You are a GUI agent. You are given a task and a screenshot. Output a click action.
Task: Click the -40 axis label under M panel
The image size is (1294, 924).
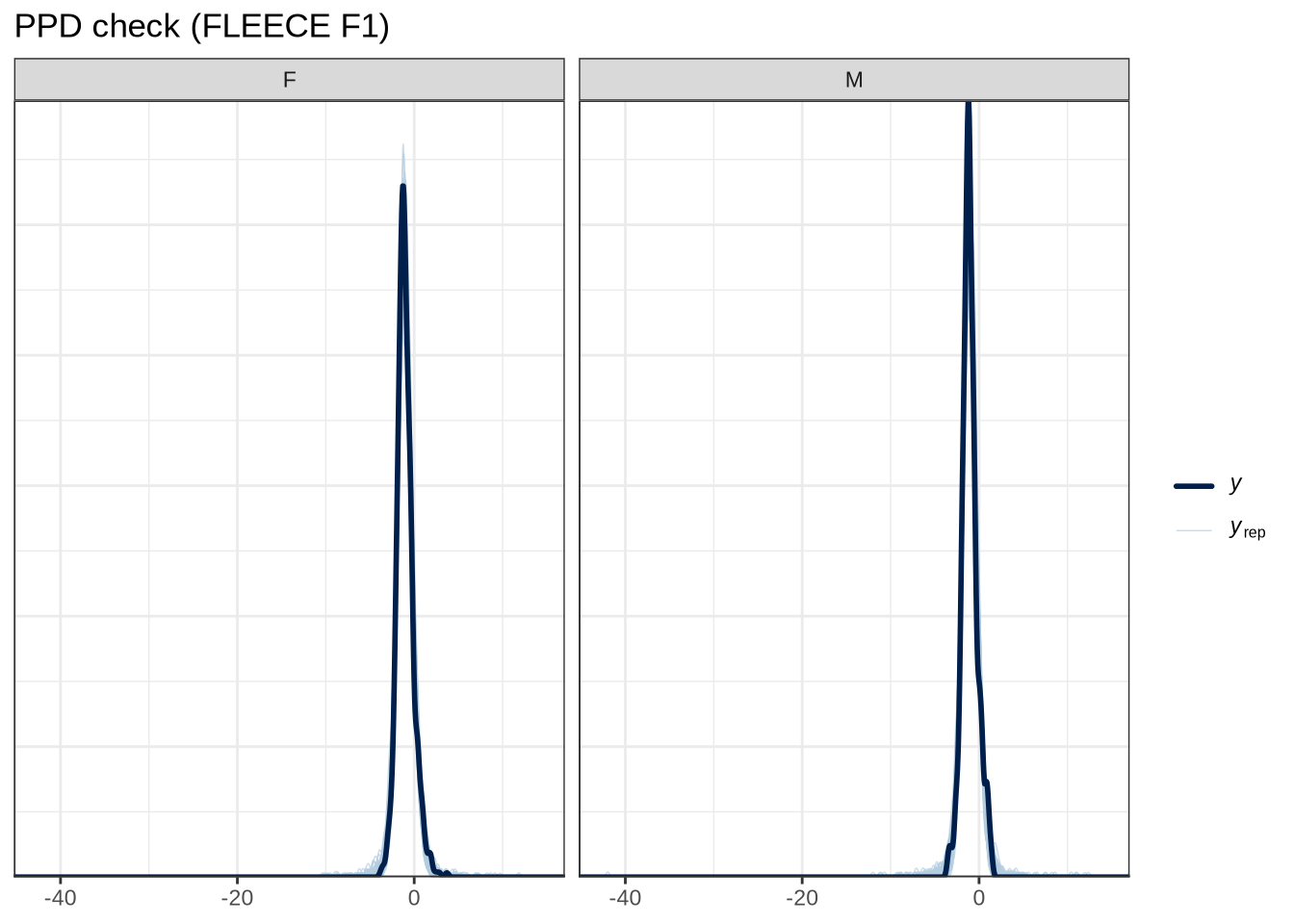click(x=625, y=898)
